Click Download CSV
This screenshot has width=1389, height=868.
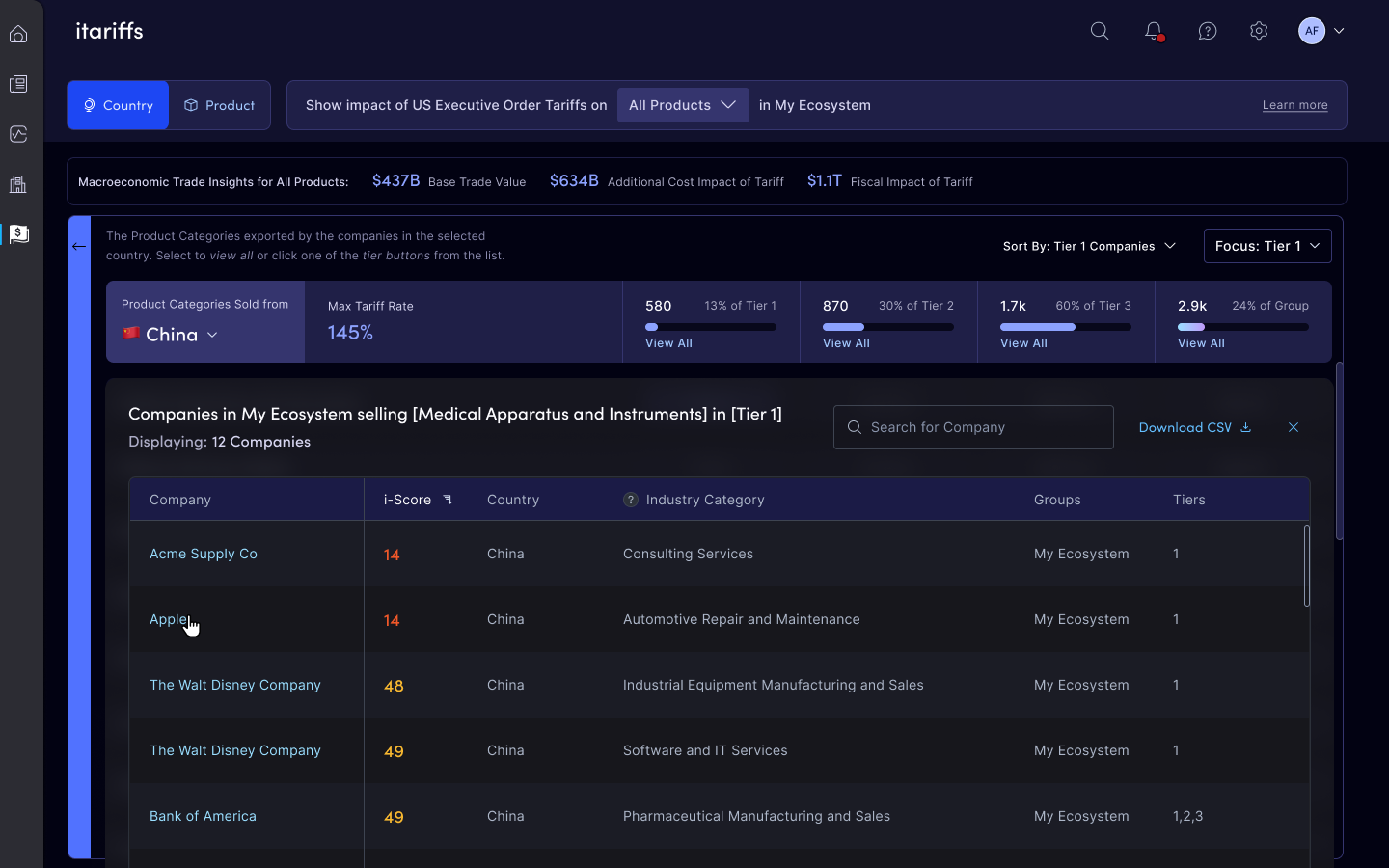[x=1195, y=427]
